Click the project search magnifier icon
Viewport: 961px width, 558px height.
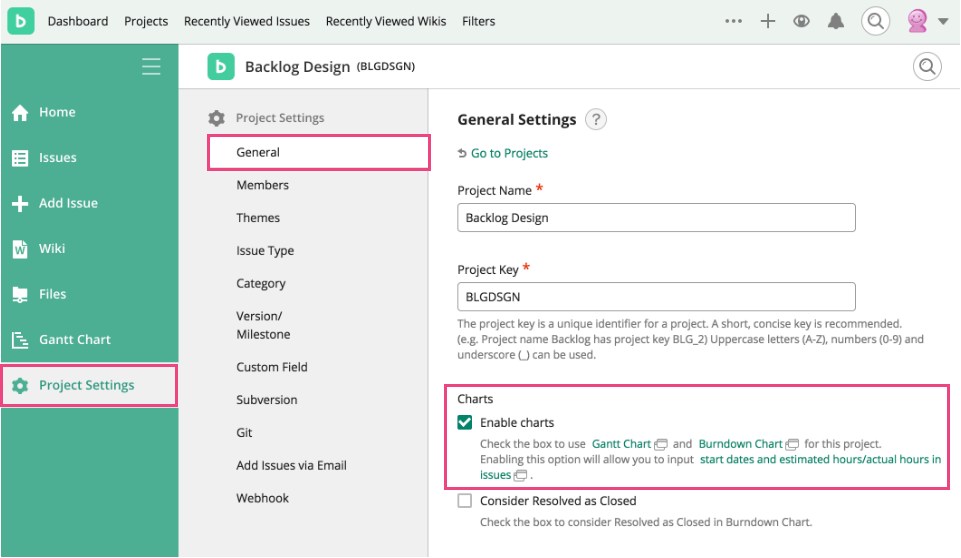pyautogui.click(x=927, y=66)
